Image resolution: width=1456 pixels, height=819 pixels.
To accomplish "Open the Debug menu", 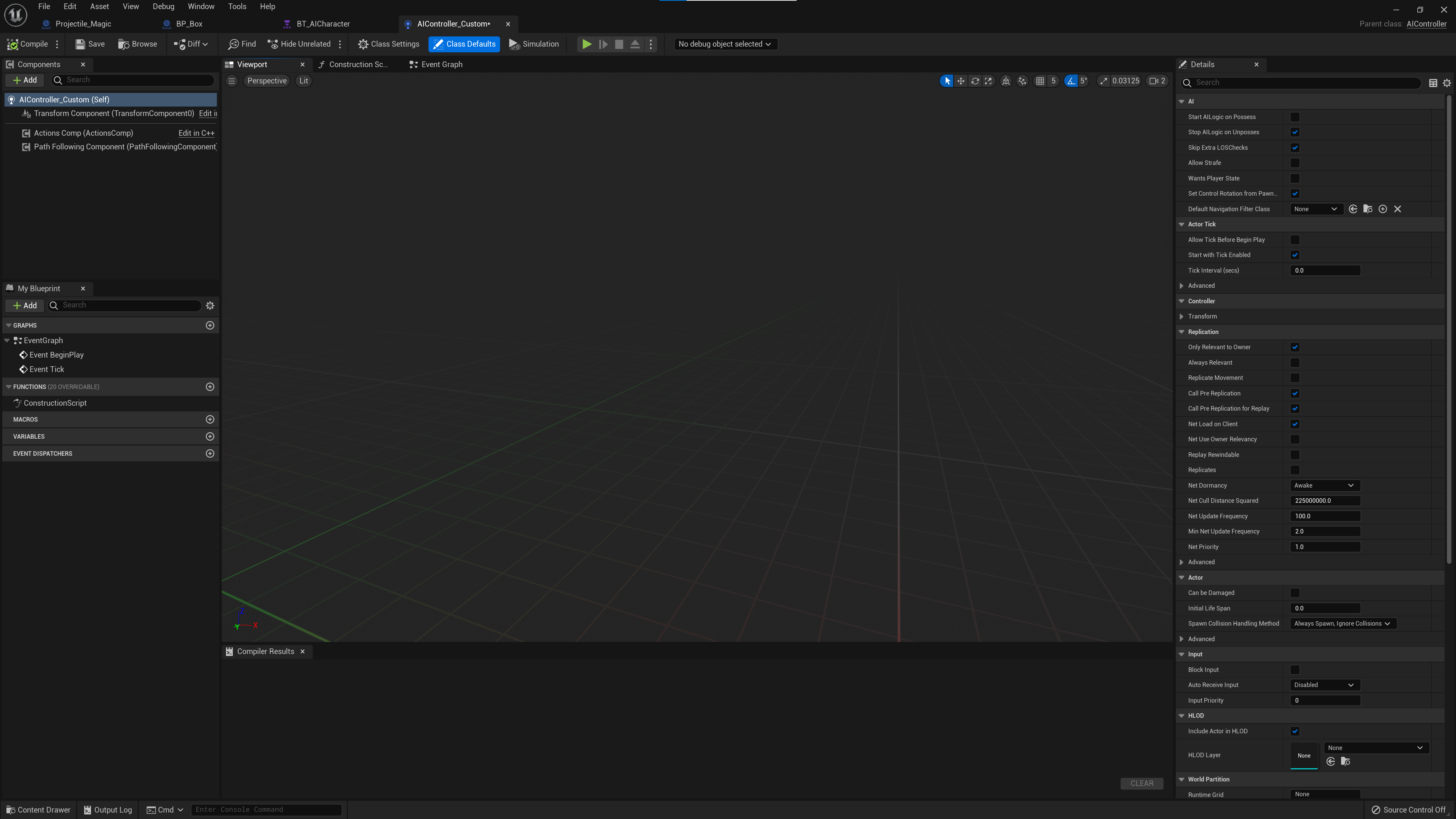I will [163, 6].
